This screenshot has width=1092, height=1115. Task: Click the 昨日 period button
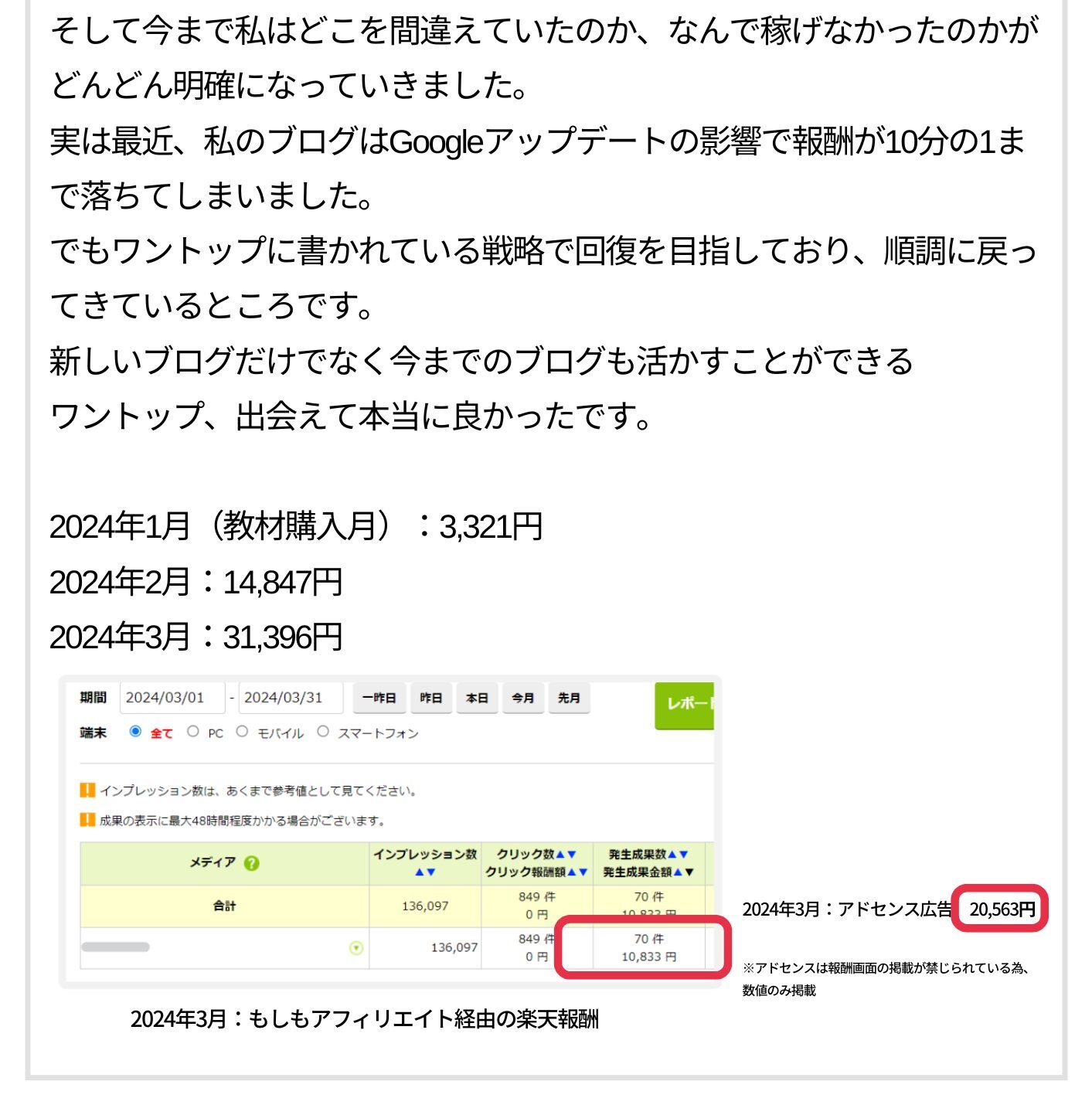[x=430, y=698]
